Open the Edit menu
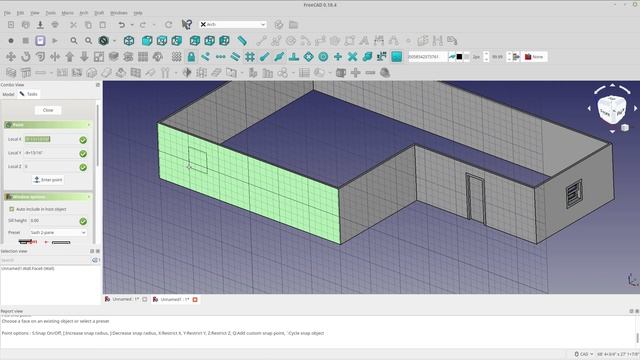The height and width of the screenshot is (360, 640). click(x=20, y=13)
